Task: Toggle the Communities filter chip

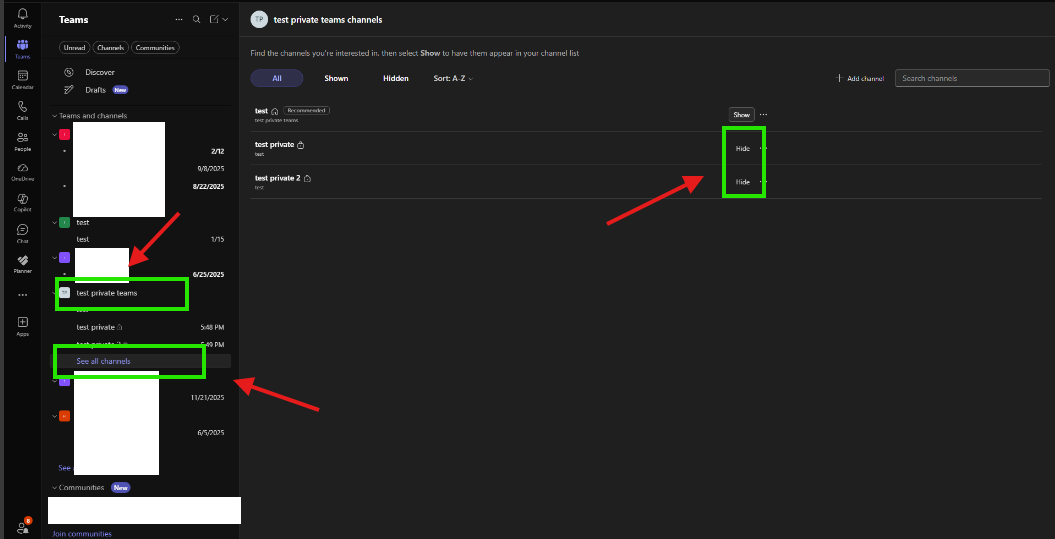Action: coord(155,48)
